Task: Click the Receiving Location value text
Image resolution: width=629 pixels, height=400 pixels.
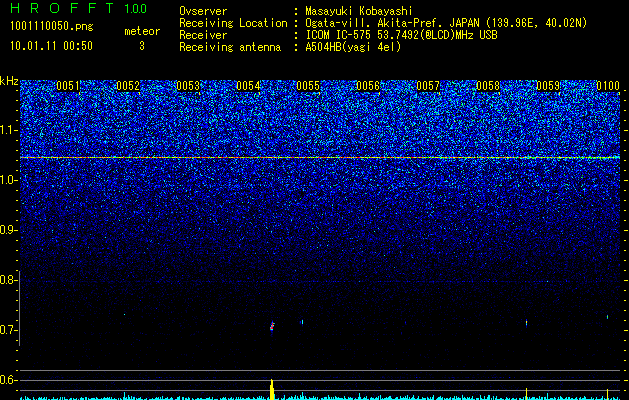Action: 446,23
